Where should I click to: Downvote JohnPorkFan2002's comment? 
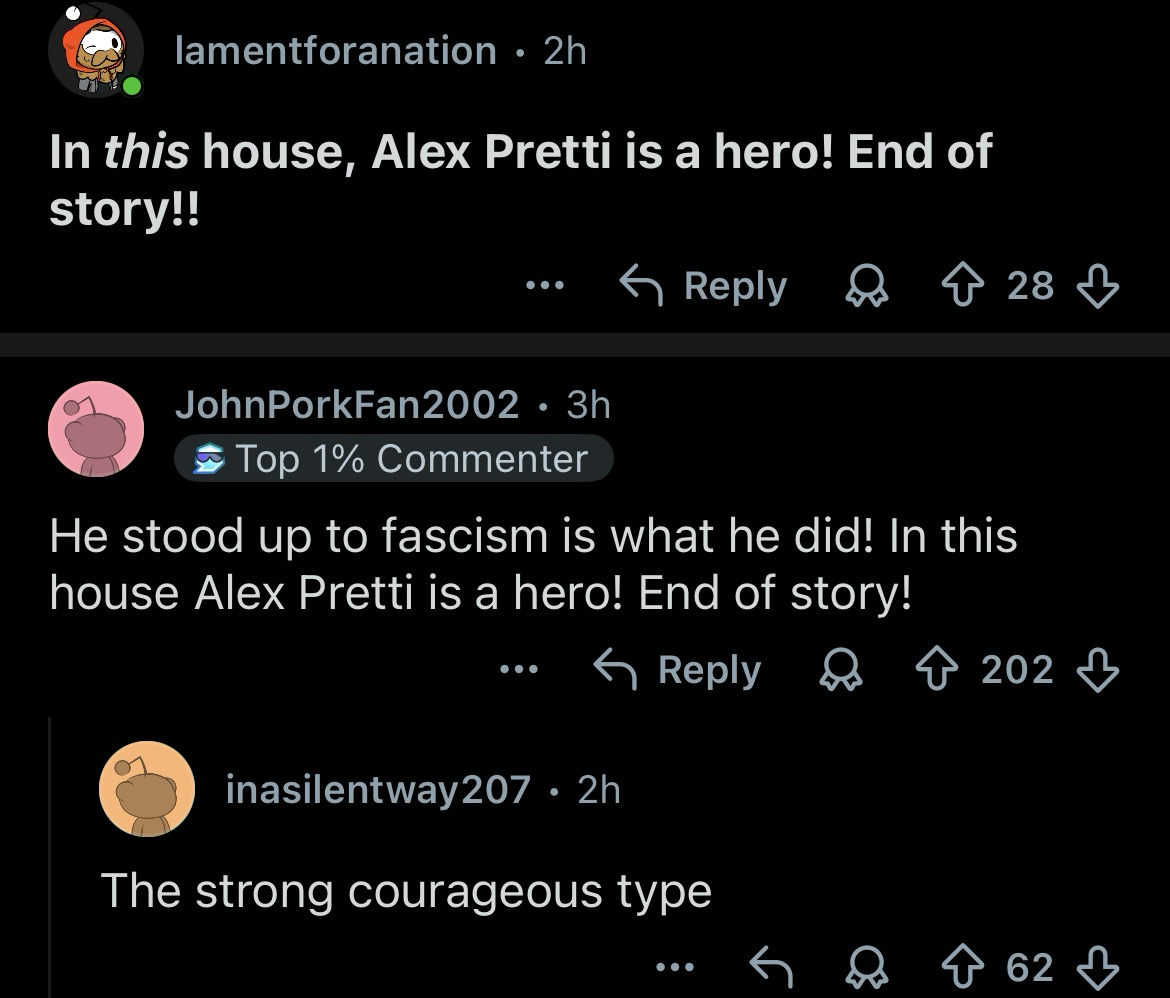(x=1097, y=669)
